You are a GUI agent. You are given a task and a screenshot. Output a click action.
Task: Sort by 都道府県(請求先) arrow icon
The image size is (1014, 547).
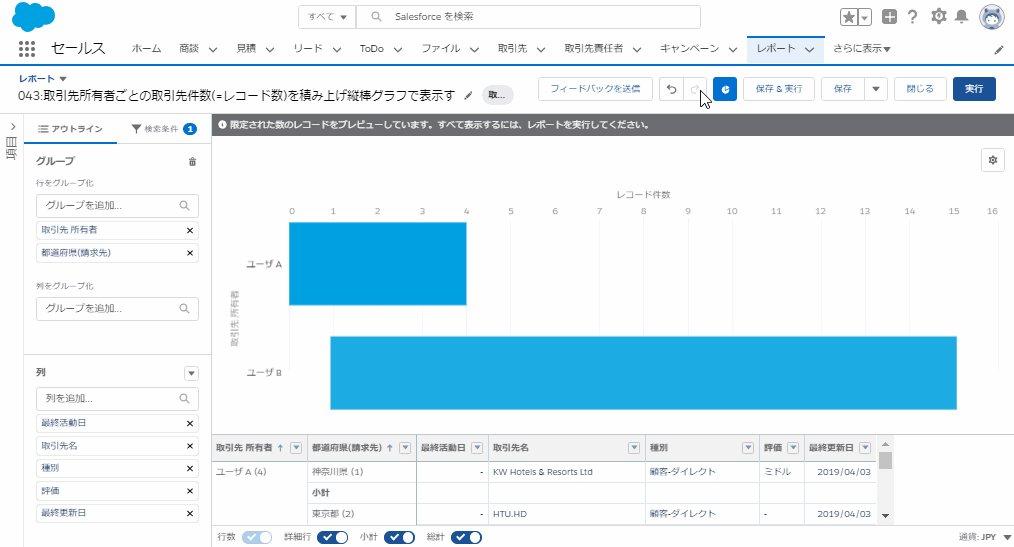pyautogui.click(x=389, y=447)
